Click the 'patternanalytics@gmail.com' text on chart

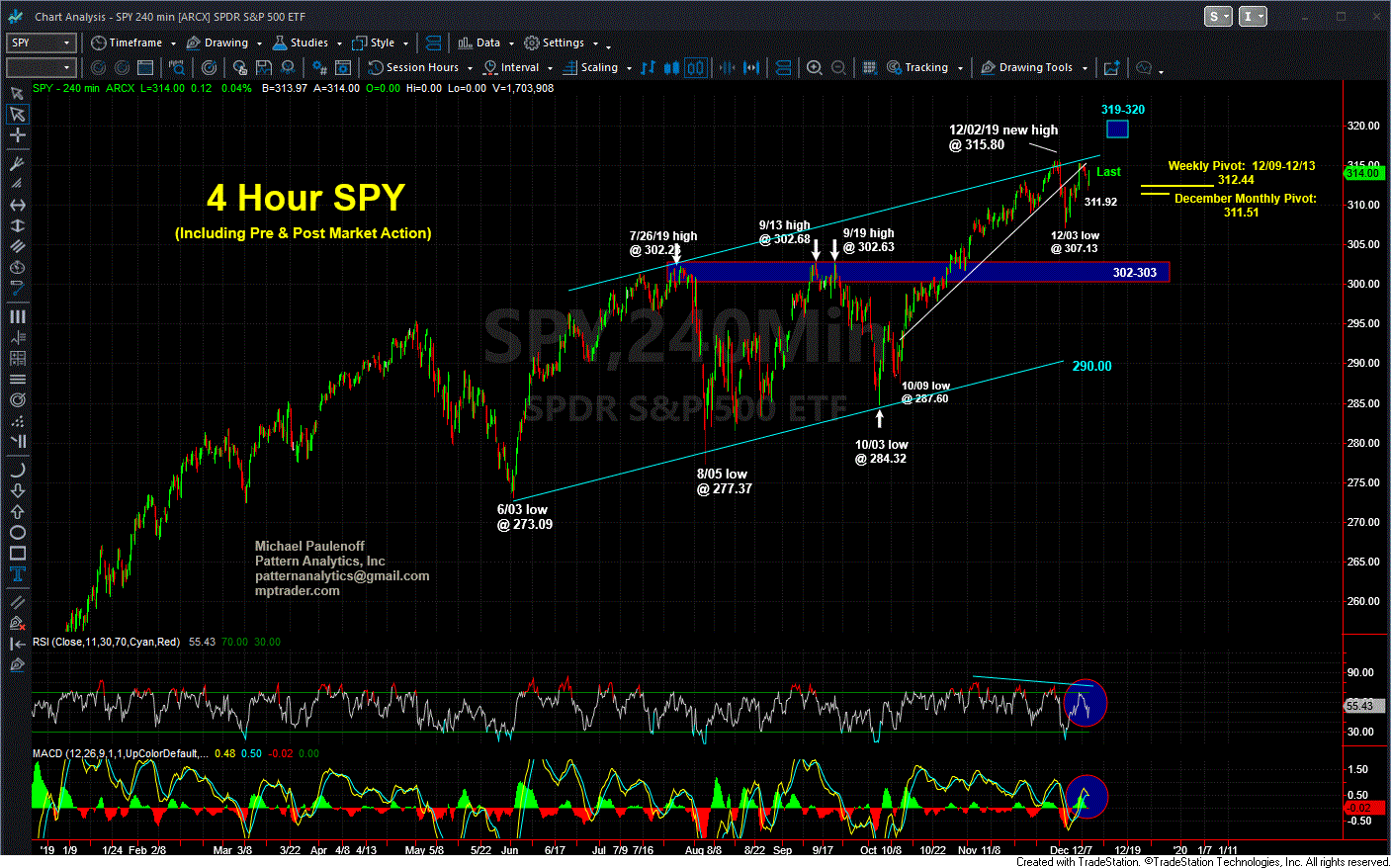(342, 575)
